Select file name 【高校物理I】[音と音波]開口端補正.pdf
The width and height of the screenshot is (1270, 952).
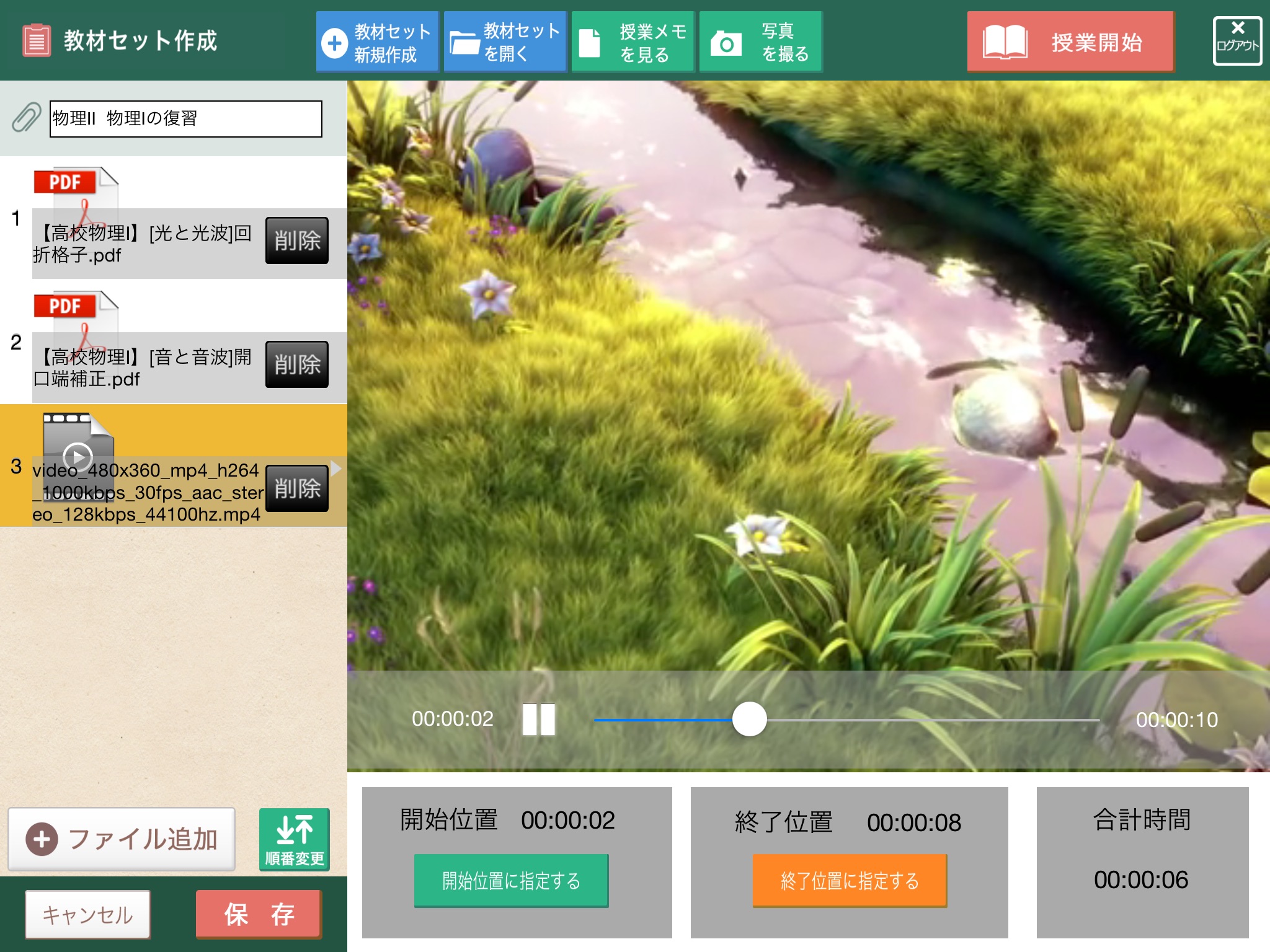pos(143,368)
